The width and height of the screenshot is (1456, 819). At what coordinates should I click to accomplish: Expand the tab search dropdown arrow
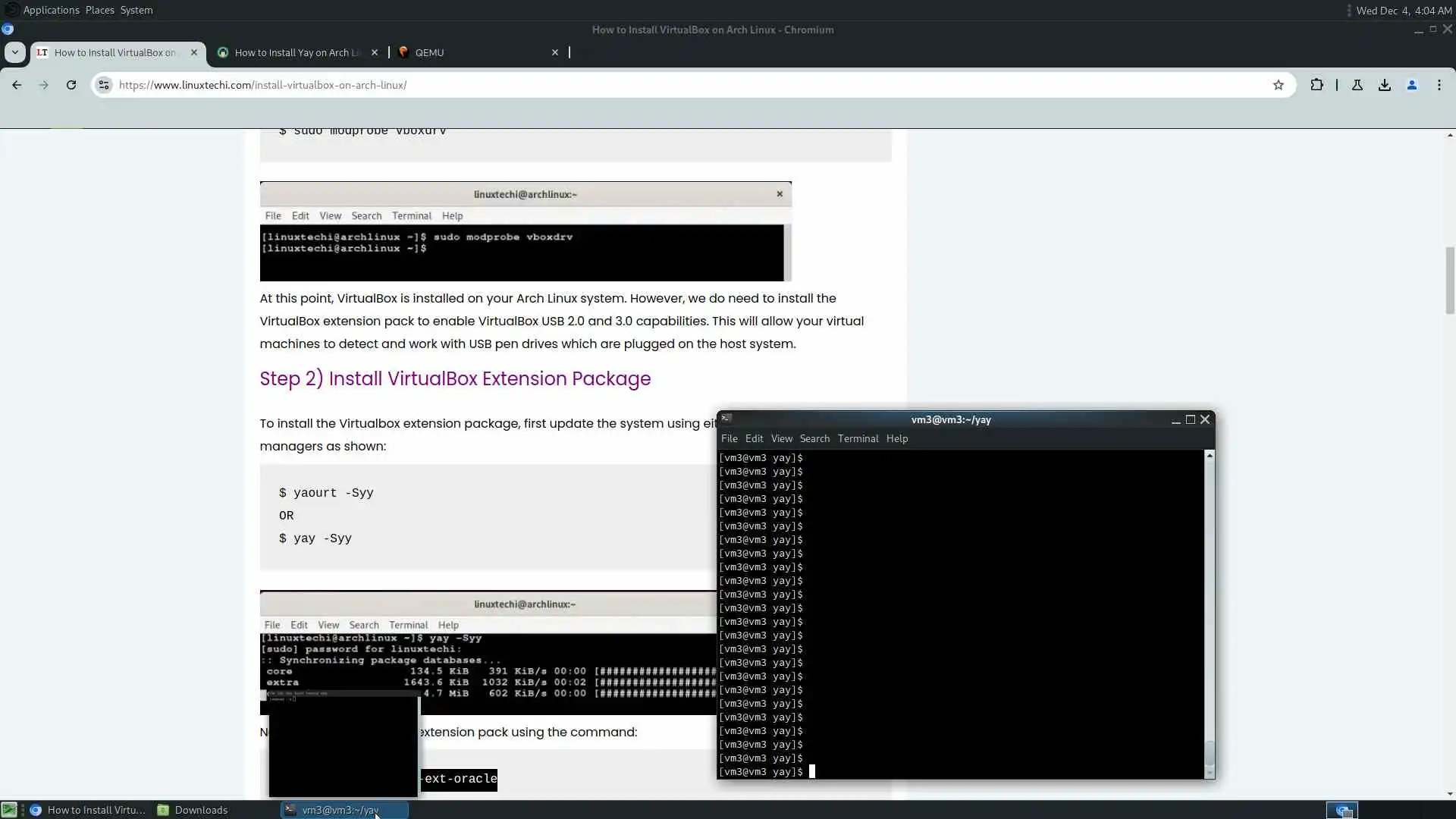pyautogui.click(x=14, y=52)
